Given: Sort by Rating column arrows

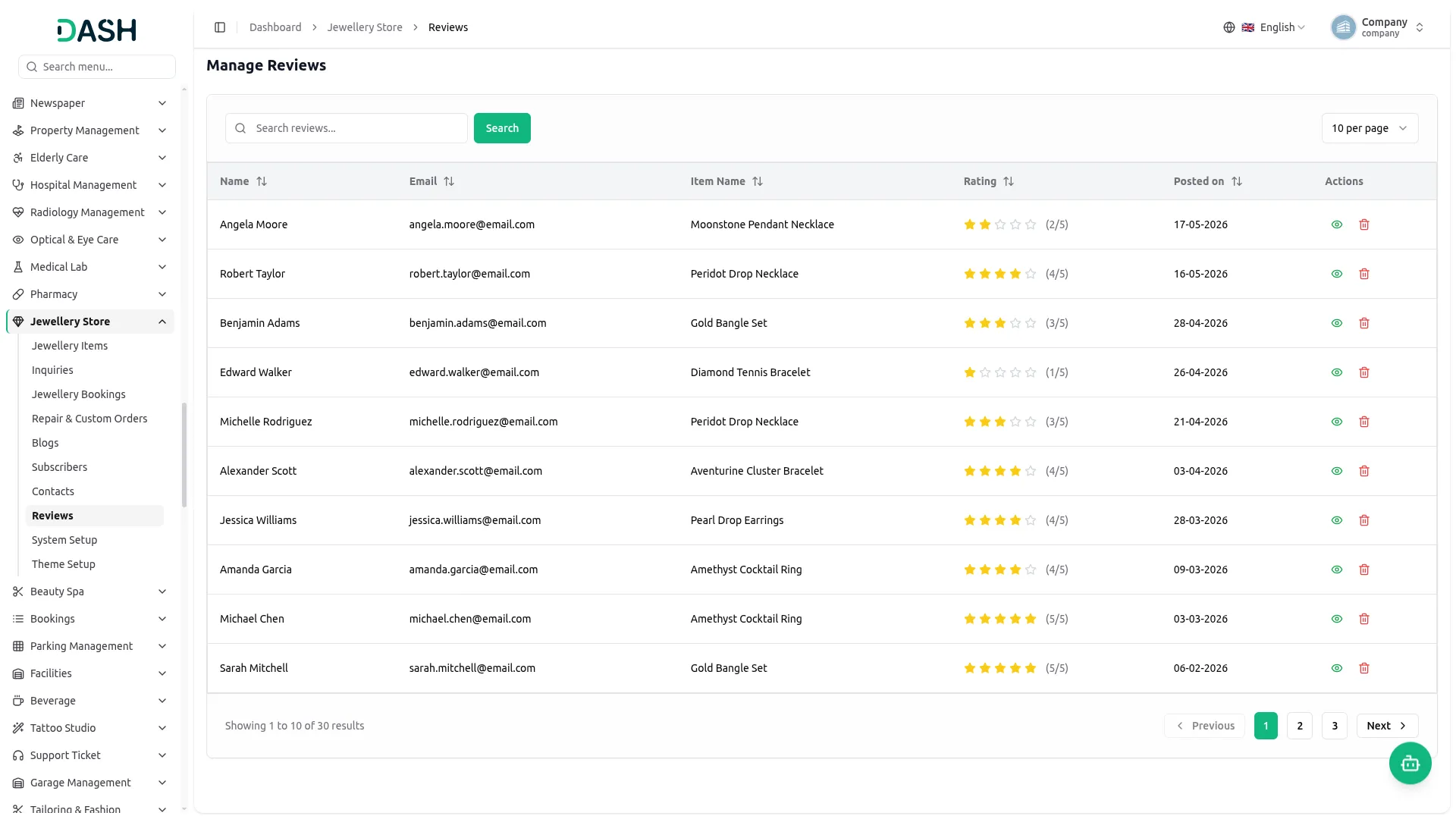Looking at the screenshot, I should pos(1009,181).
